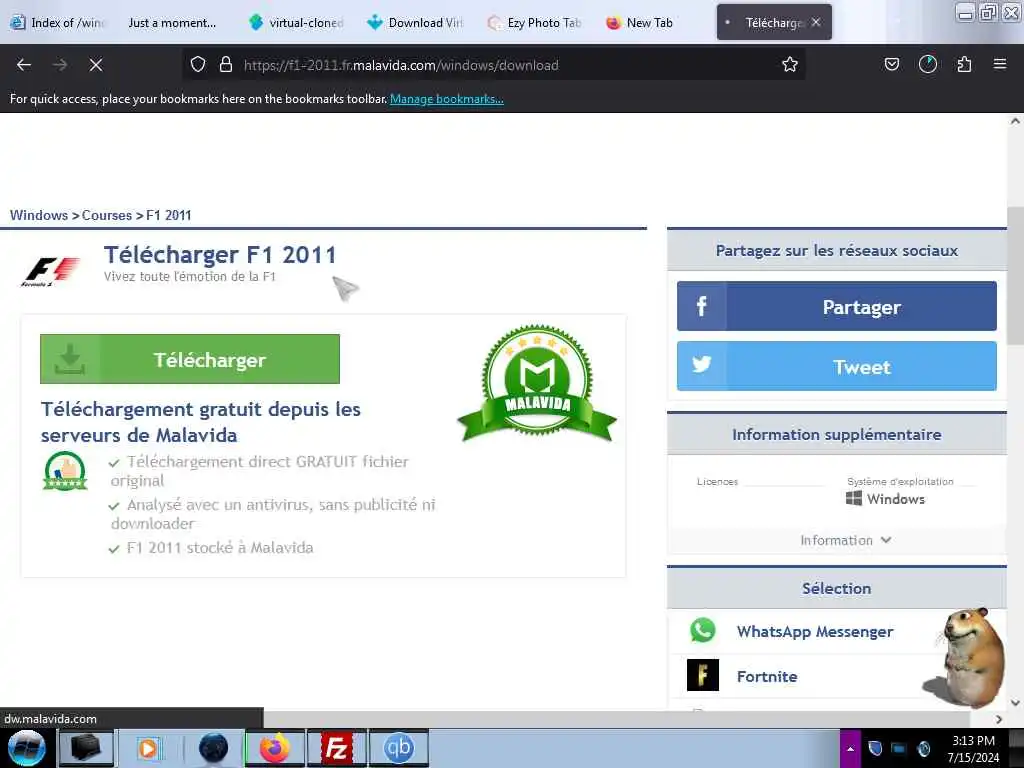
Task: Click the WhatsApp Messenger icon
Action: pyautogui.click(x=703, y=631)
